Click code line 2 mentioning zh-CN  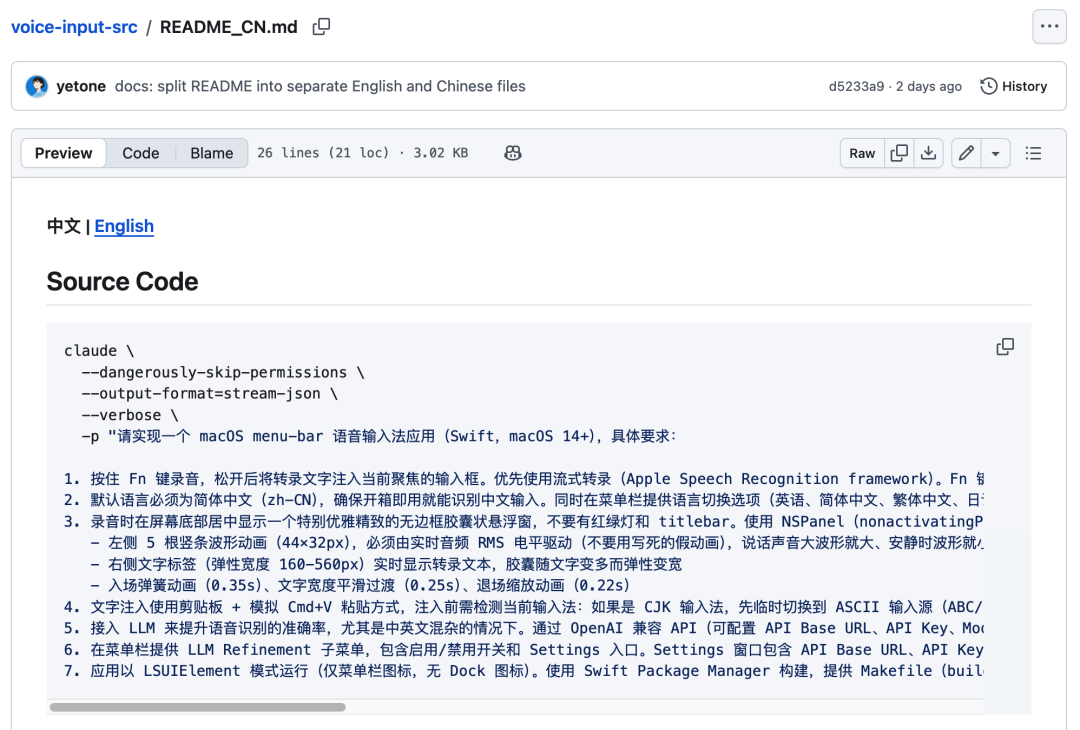(x=523, y=500)
